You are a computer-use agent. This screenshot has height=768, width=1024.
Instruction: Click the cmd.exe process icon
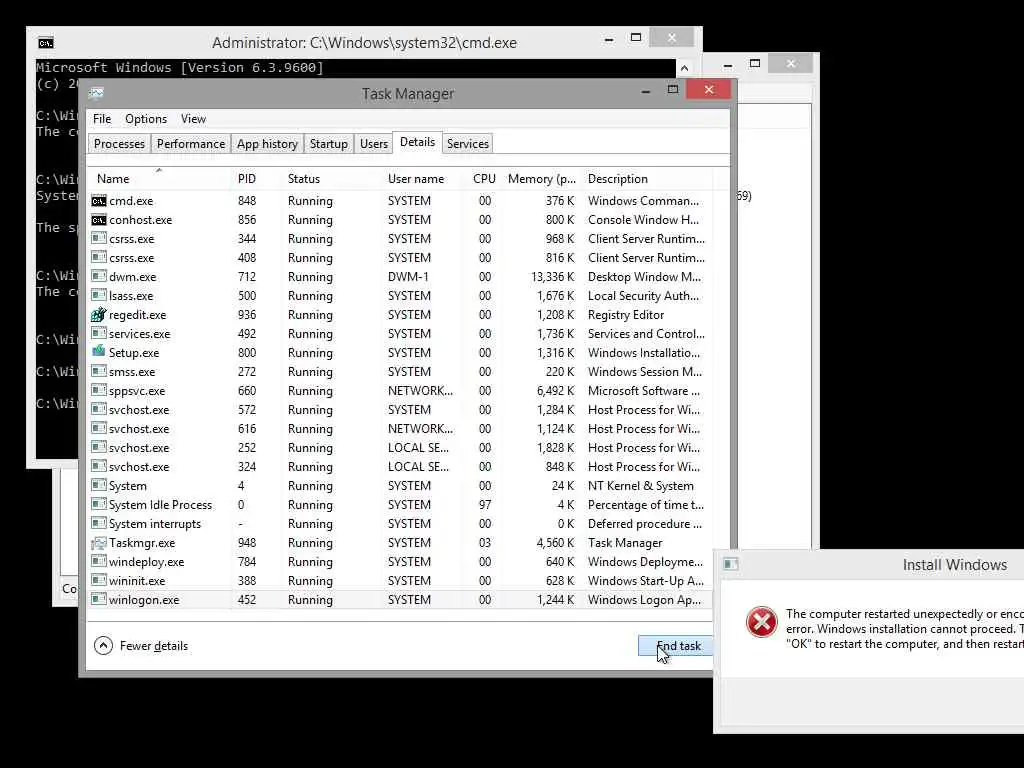(x=99, y=200)
